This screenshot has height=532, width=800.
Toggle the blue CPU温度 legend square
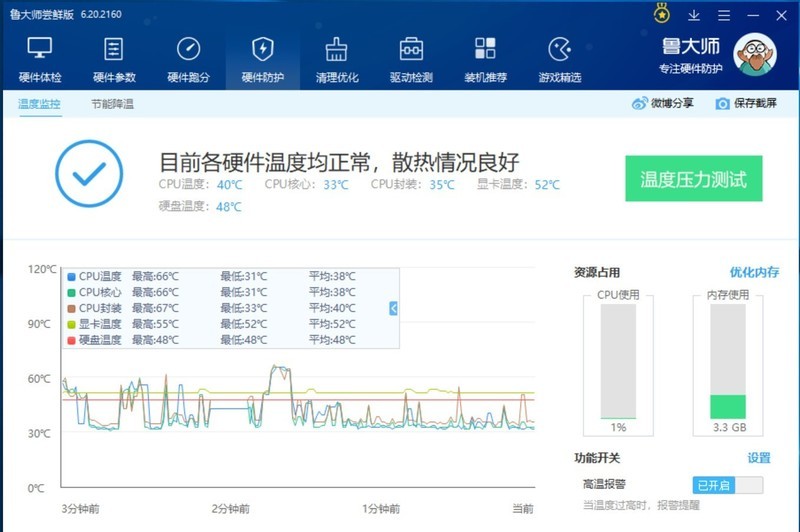pyautogui.click(x=71, y=276)
